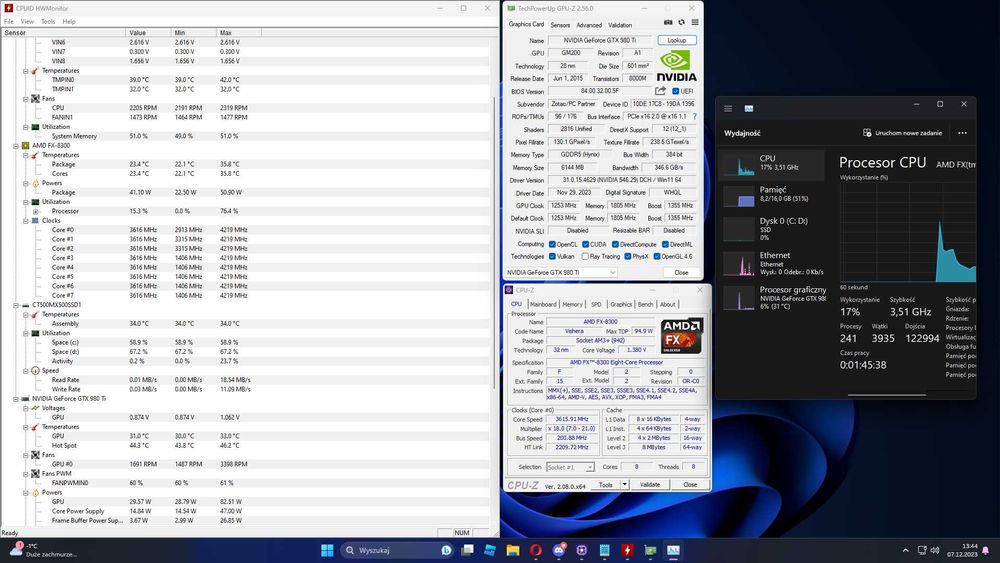The width and height of the screenshot is (1000, 563).
Task: Open the Mainboard tab in CPU-Z
Action: [x=543, y=304]
